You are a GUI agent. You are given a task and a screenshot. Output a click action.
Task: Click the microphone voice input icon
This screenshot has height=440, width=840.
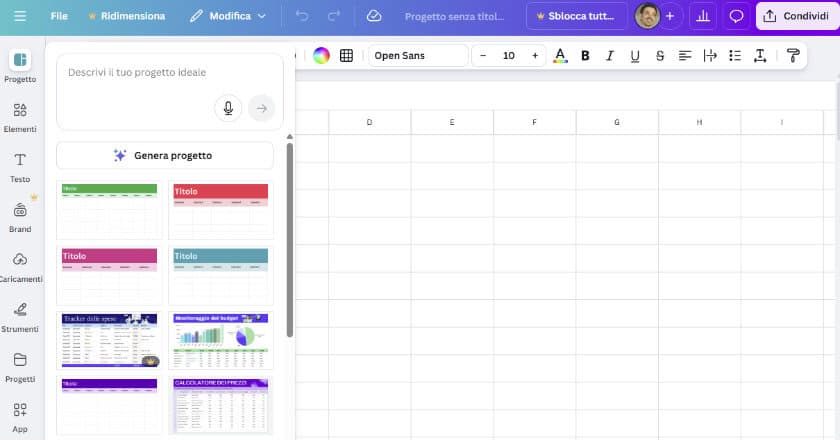pos(228,108)
